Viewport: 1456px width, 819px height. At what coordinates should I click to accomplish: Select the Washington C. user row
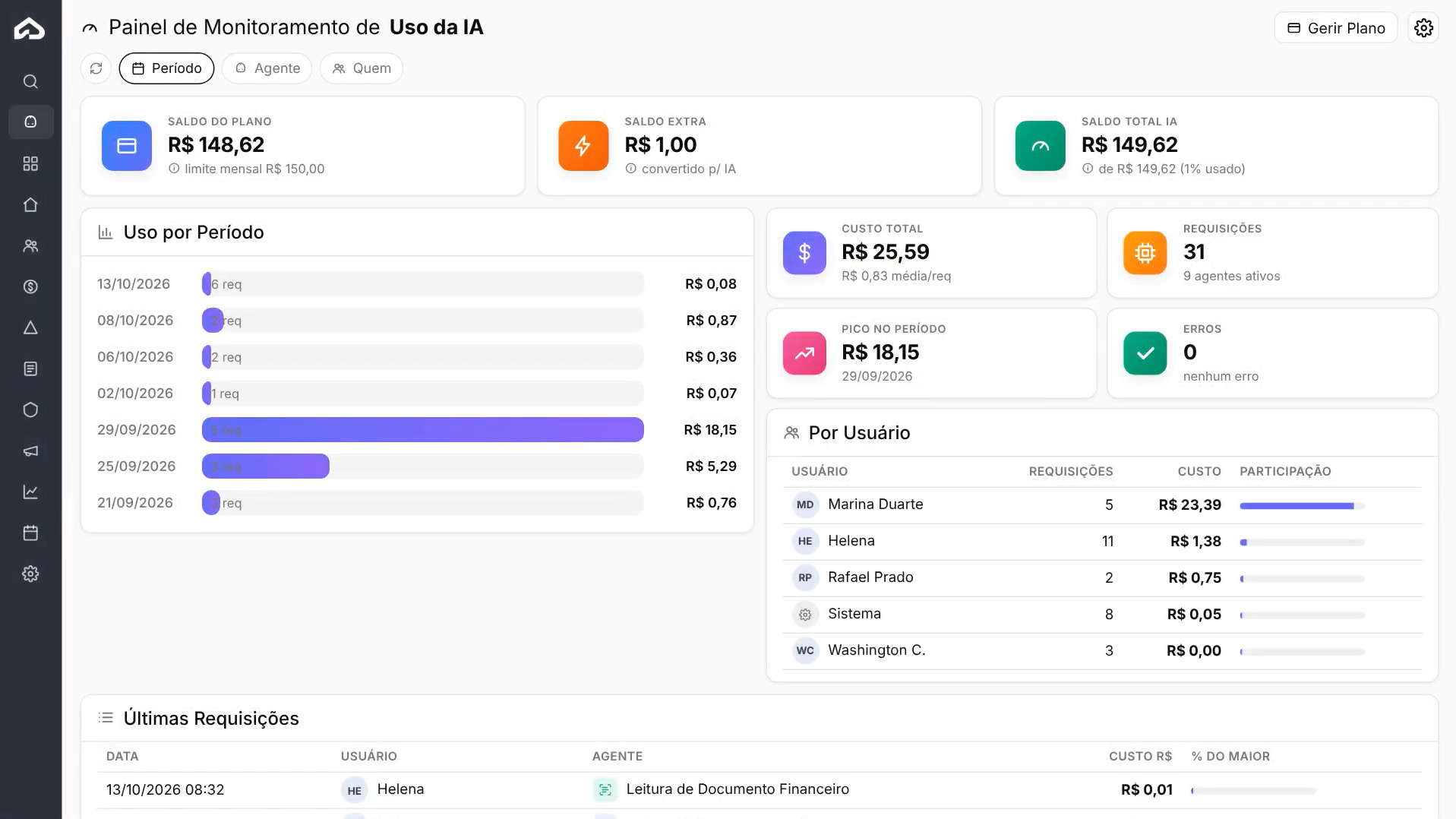coord(1102,651)
